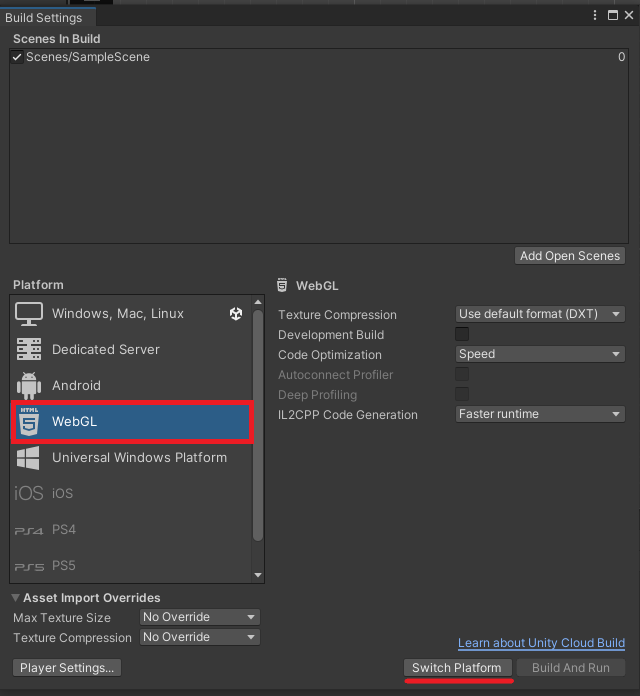Click the Switch Platform button
This screenshot has width=640, height=696.
tap(458, 668)
